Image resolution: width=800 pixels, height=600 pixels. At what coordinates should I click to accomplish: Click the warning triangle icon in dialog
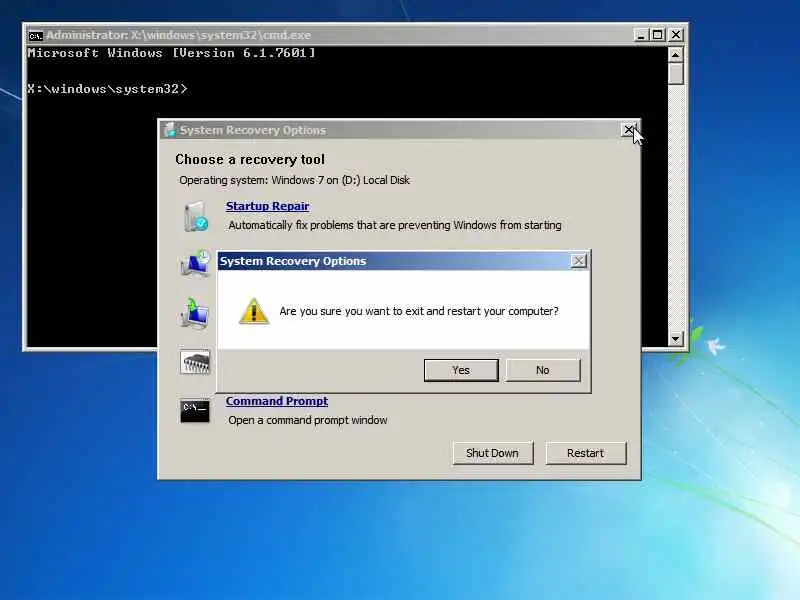254,311
